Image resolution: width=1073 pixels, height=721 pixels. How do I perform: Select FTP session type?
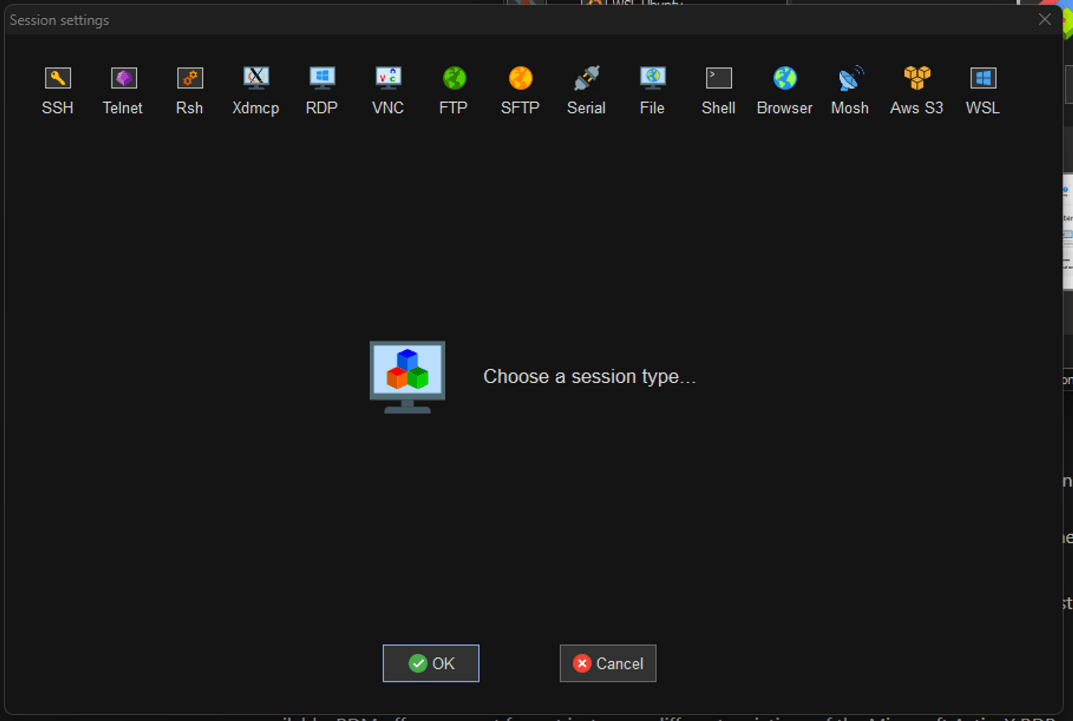(x=454, y=79)
